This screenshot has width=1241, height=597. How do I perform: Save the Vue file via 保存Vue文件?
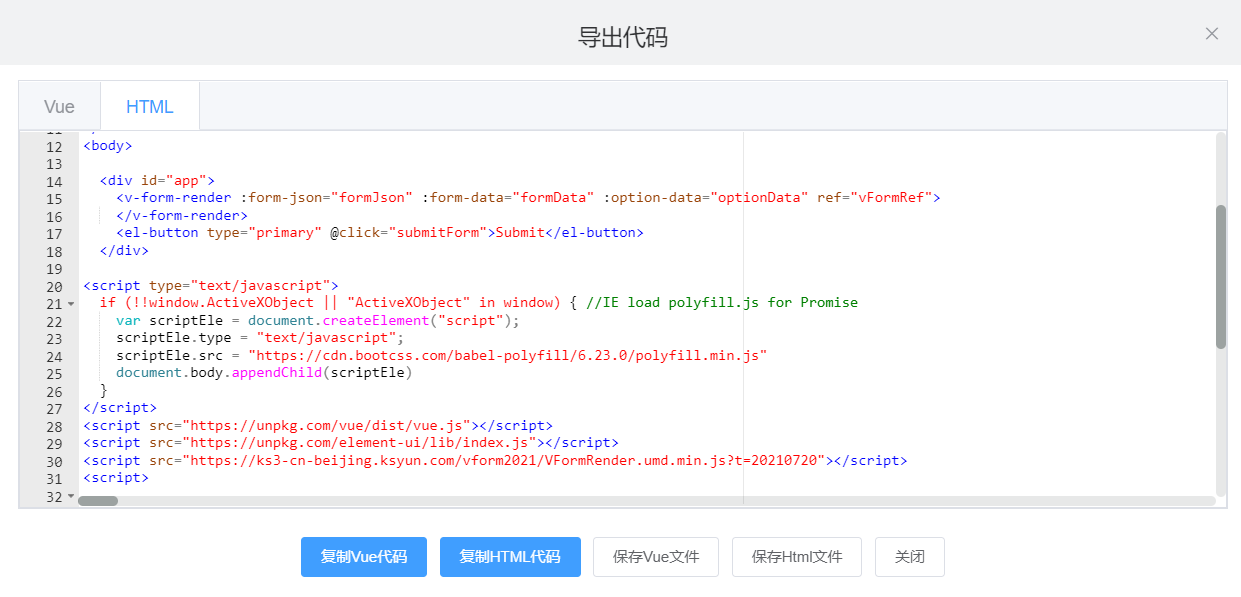656,557
